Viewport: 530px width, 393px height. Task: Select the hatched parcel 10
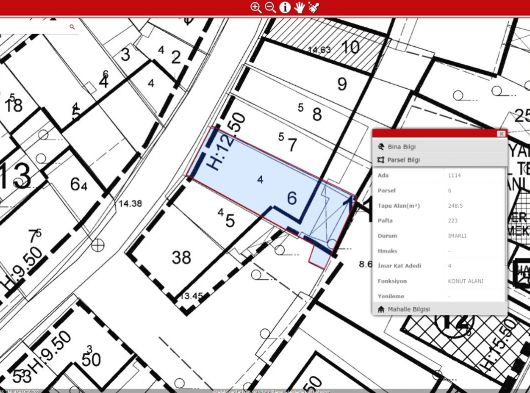click(x=351, y=47)
